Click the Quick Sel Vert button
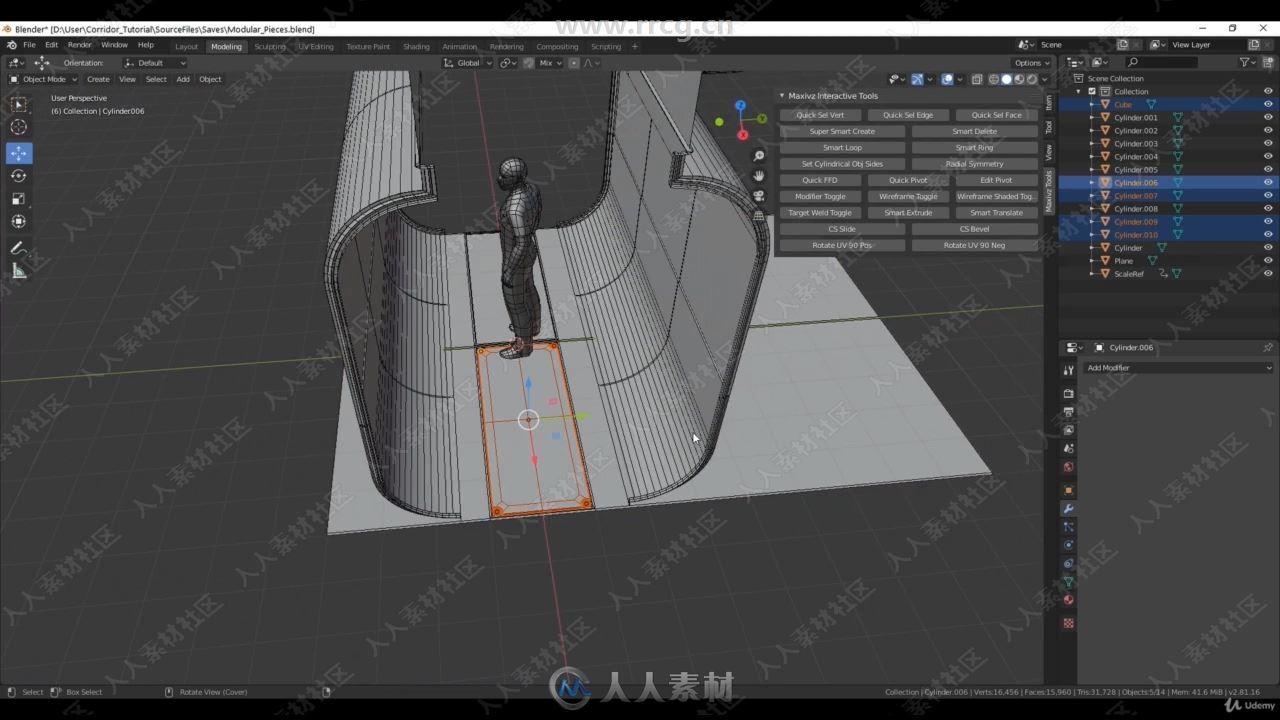This screenshot has height=720, width=1280. tap(820, 115)
